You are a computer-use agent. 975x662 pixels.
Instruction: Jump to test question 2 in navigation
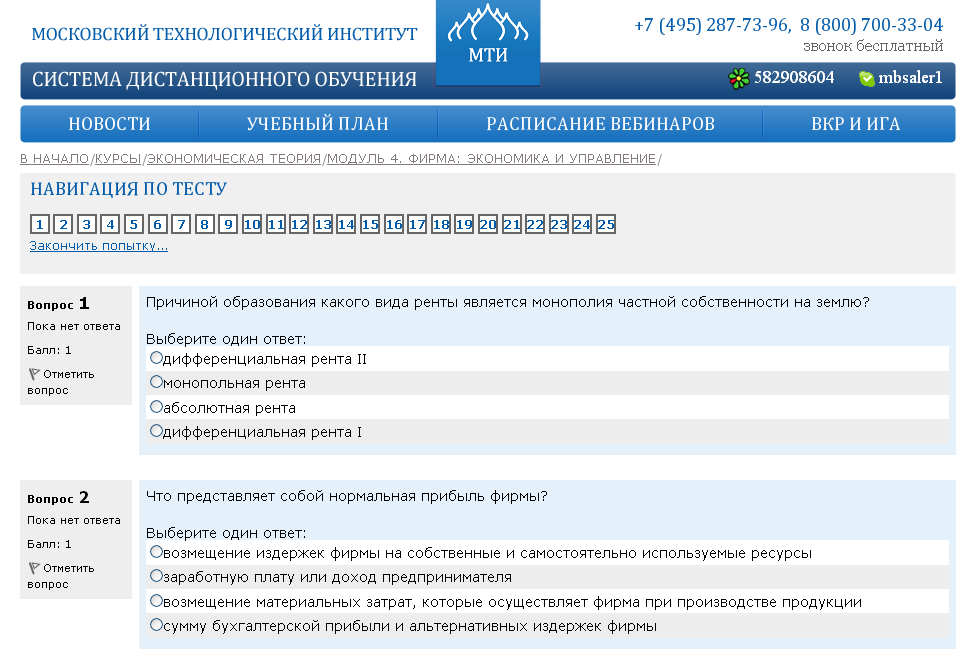coord(63,224)
